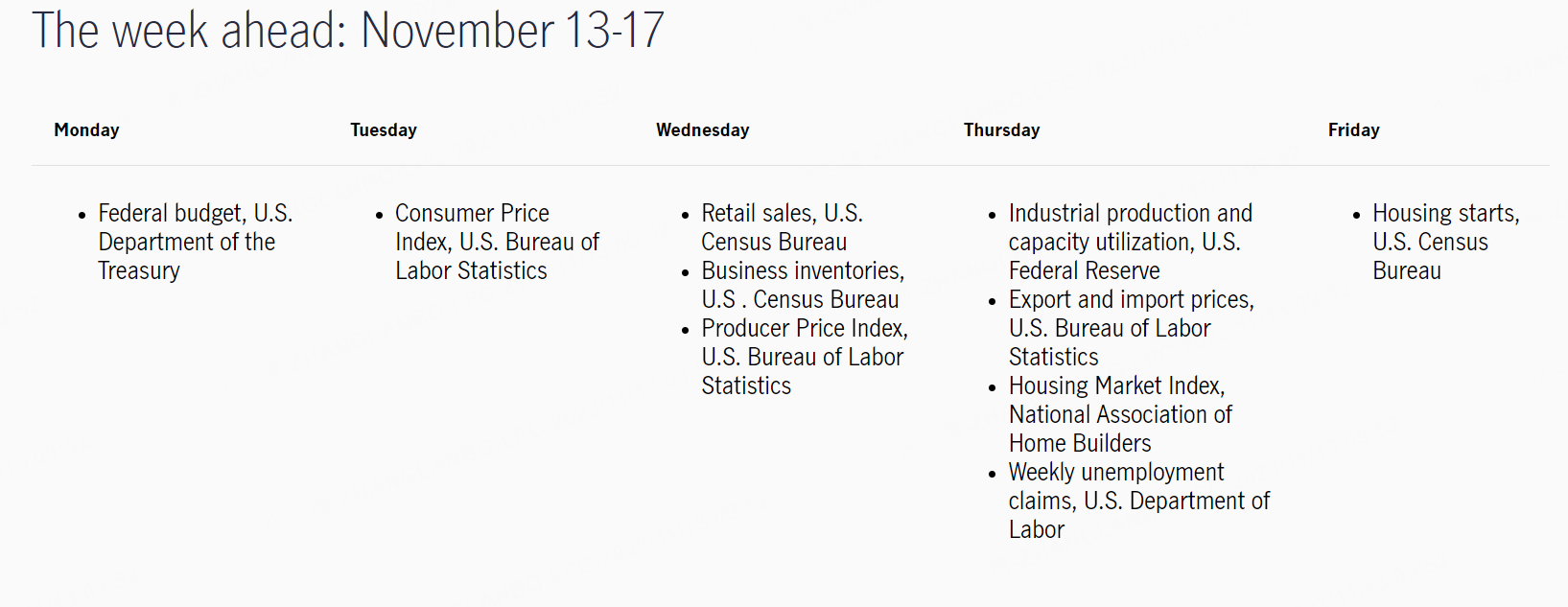
Task: Click the divider line below the day headers
Action: tap(790, 165)
